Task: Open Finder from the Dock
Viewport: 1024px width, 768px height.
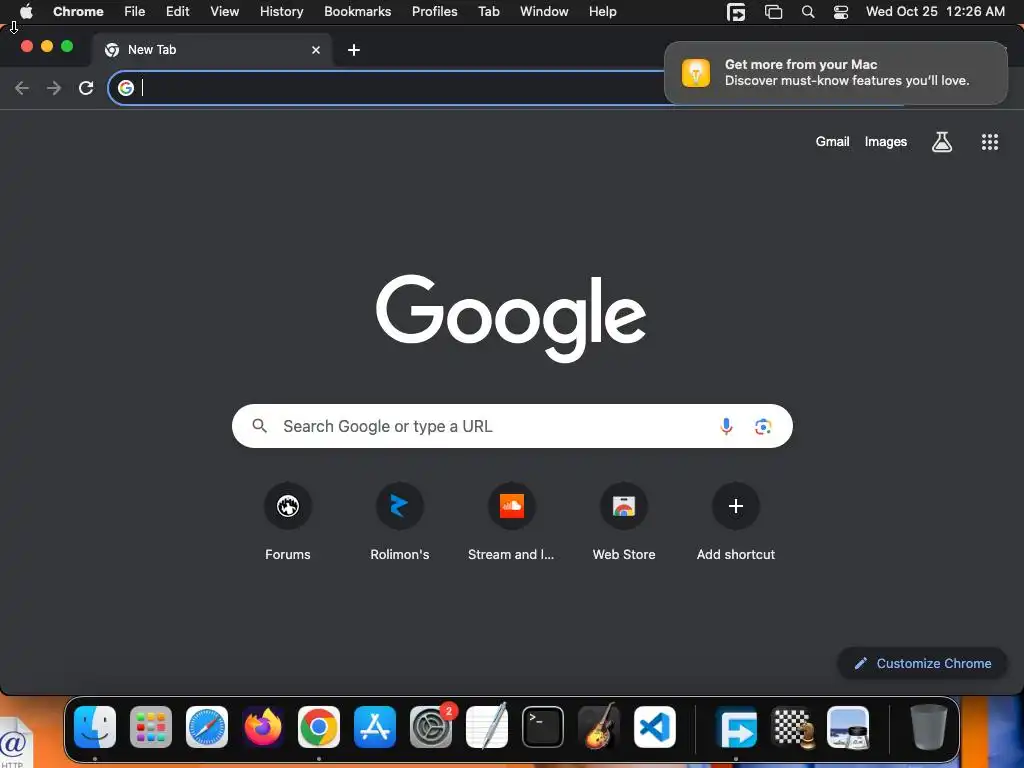Action: click(x=95, y=727)
